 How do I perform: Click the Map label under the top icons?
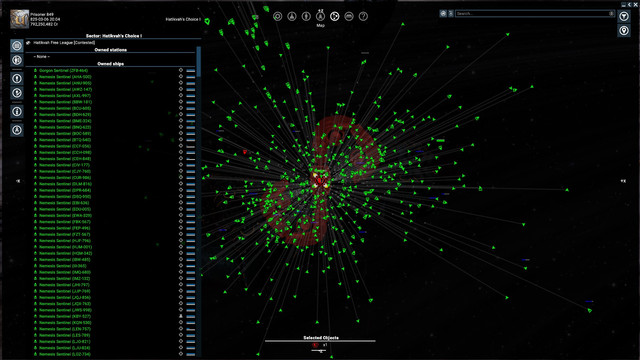tap(320, 25)
